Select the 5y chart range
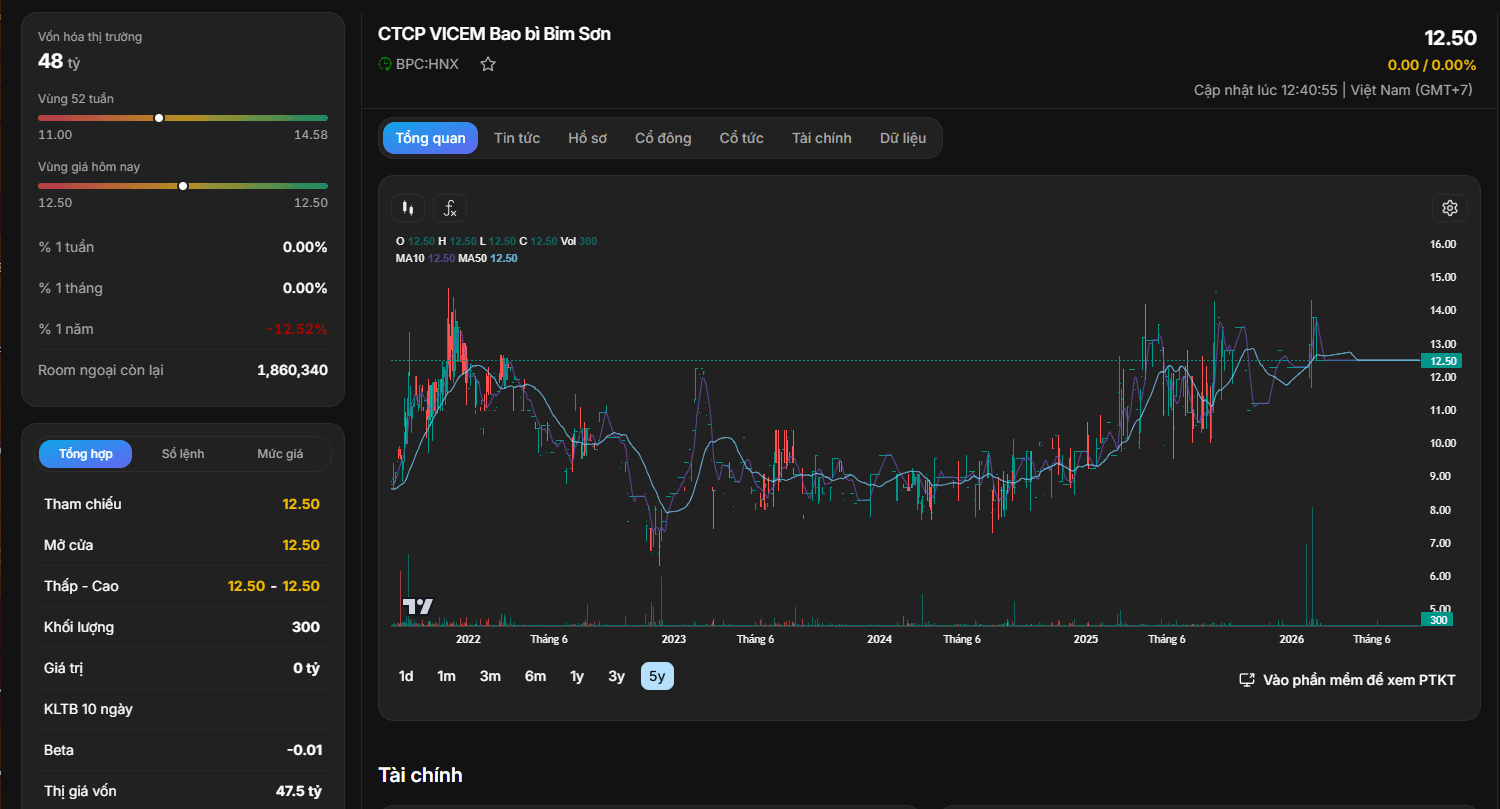The image size is (1500, 809). [x=657, y=676]
